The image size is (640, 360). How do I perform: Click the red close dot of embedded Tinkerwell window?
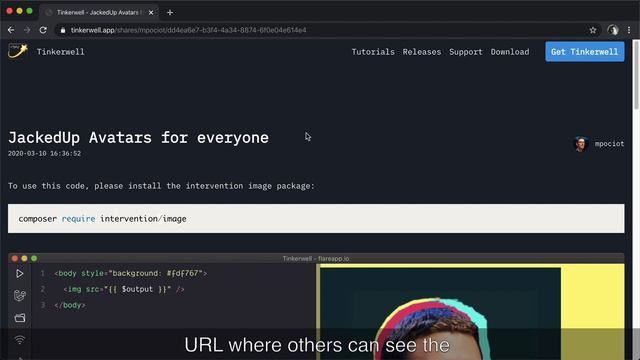click(x=15, y=258)
